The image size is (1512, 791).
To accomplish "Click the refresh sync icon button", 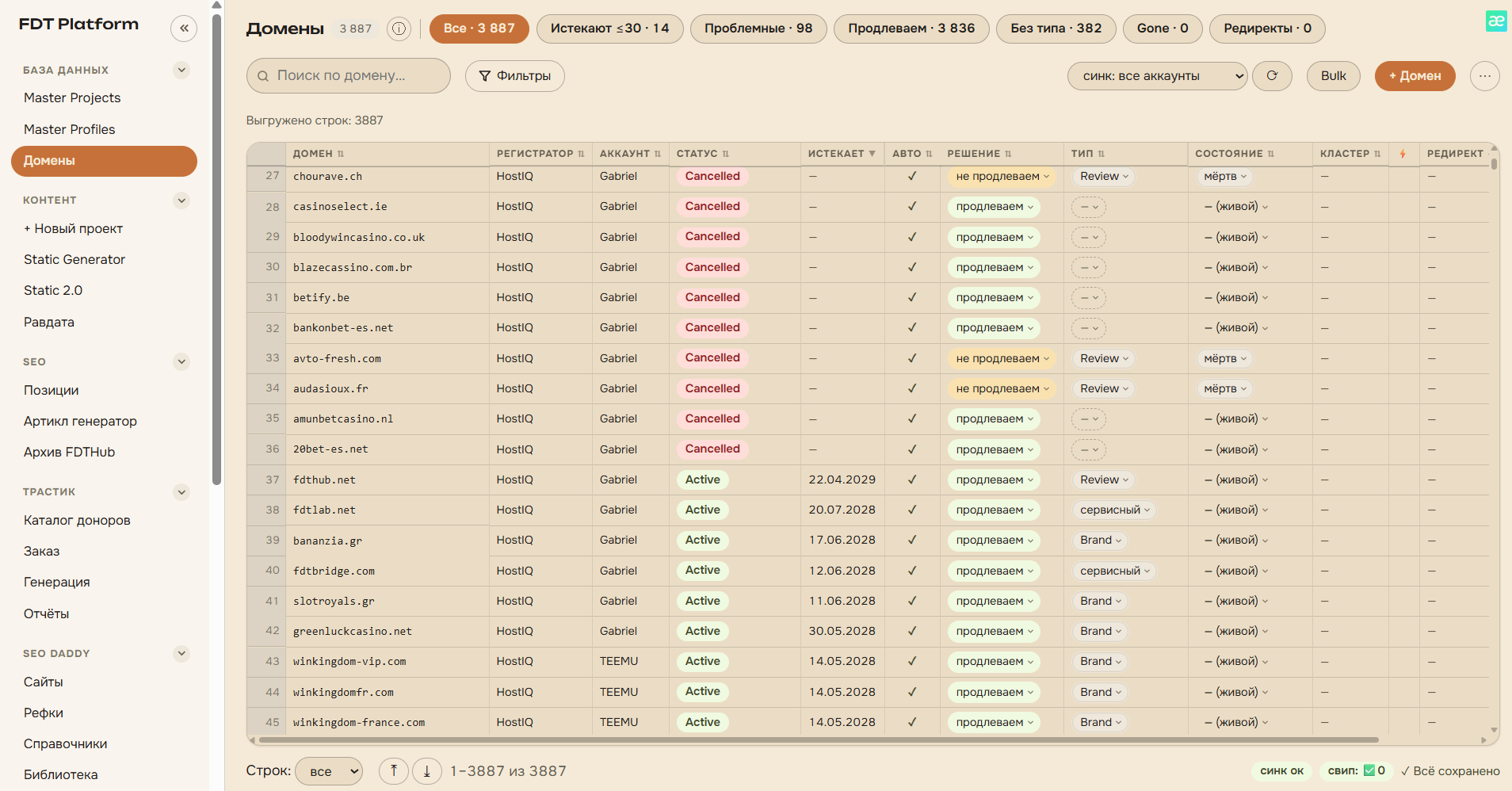I will (x=1273, y=76).
